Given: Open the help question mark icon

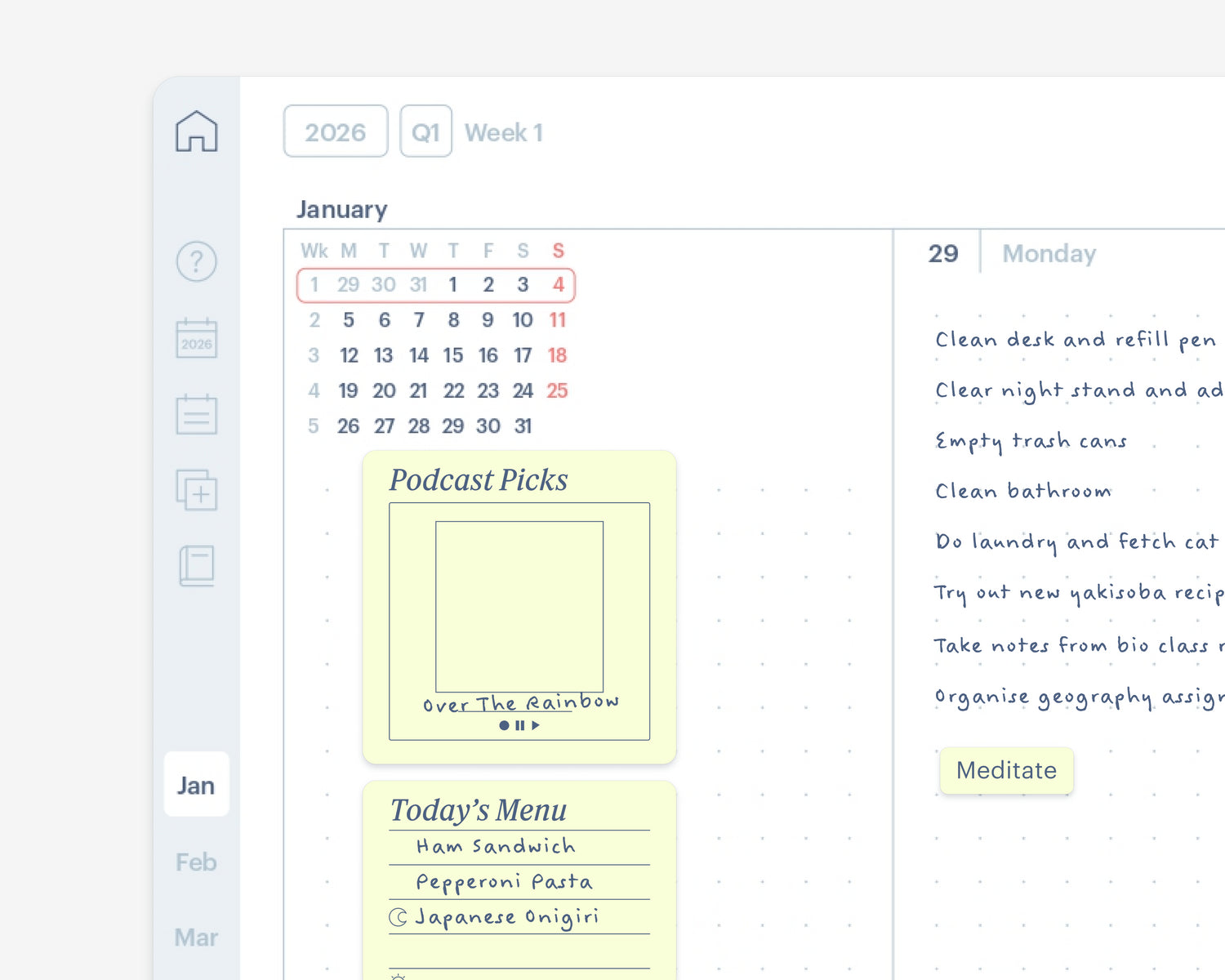Looking at the screenshot, I should pyautogui.click(x=197, y=262).
